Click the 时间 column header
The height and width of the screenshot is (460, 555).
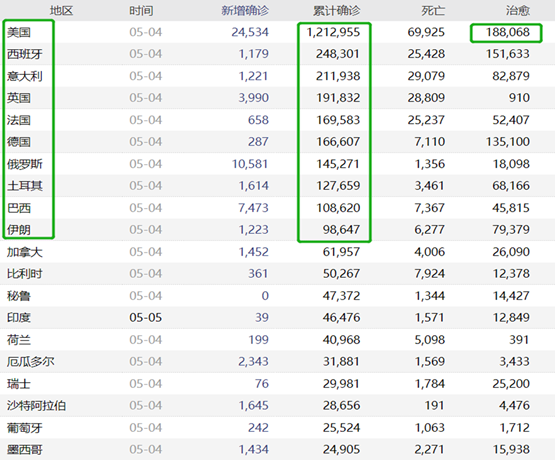141,11
